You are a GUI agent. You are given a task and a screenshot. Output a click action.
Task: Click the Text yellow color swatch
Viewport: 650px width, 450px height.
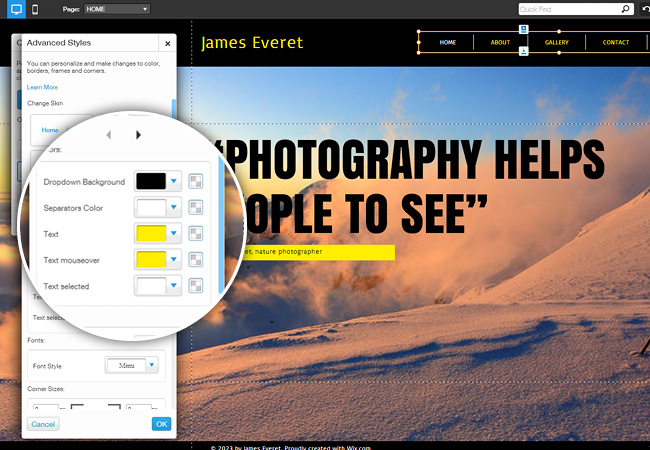[x=151, y=234]
